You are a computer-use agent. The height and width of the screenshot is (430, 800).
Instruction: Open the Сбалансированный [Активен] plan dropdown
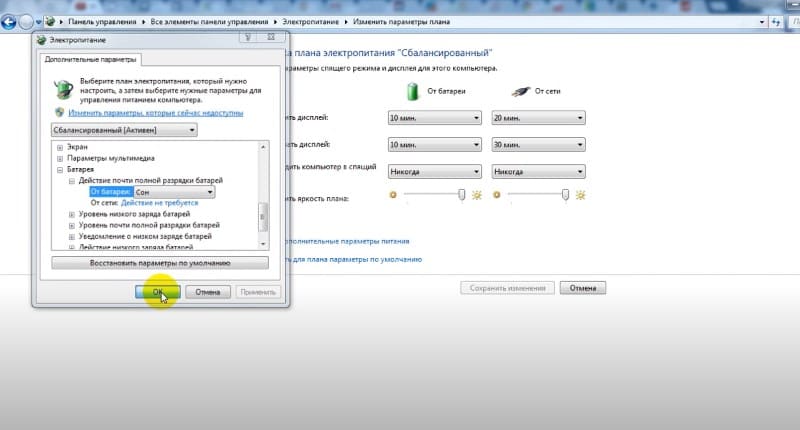[124, 130]
